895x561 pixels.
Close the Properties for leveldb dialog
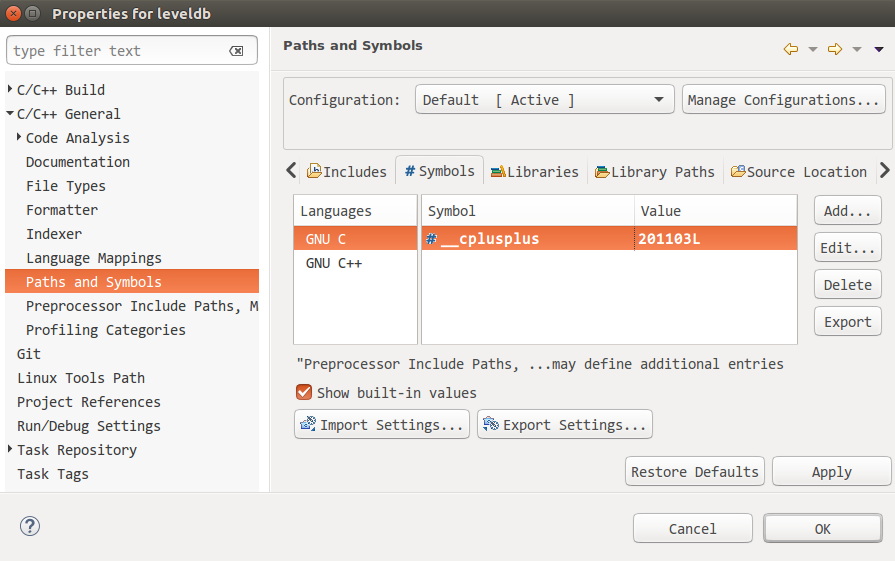click(x=14, y=13)
